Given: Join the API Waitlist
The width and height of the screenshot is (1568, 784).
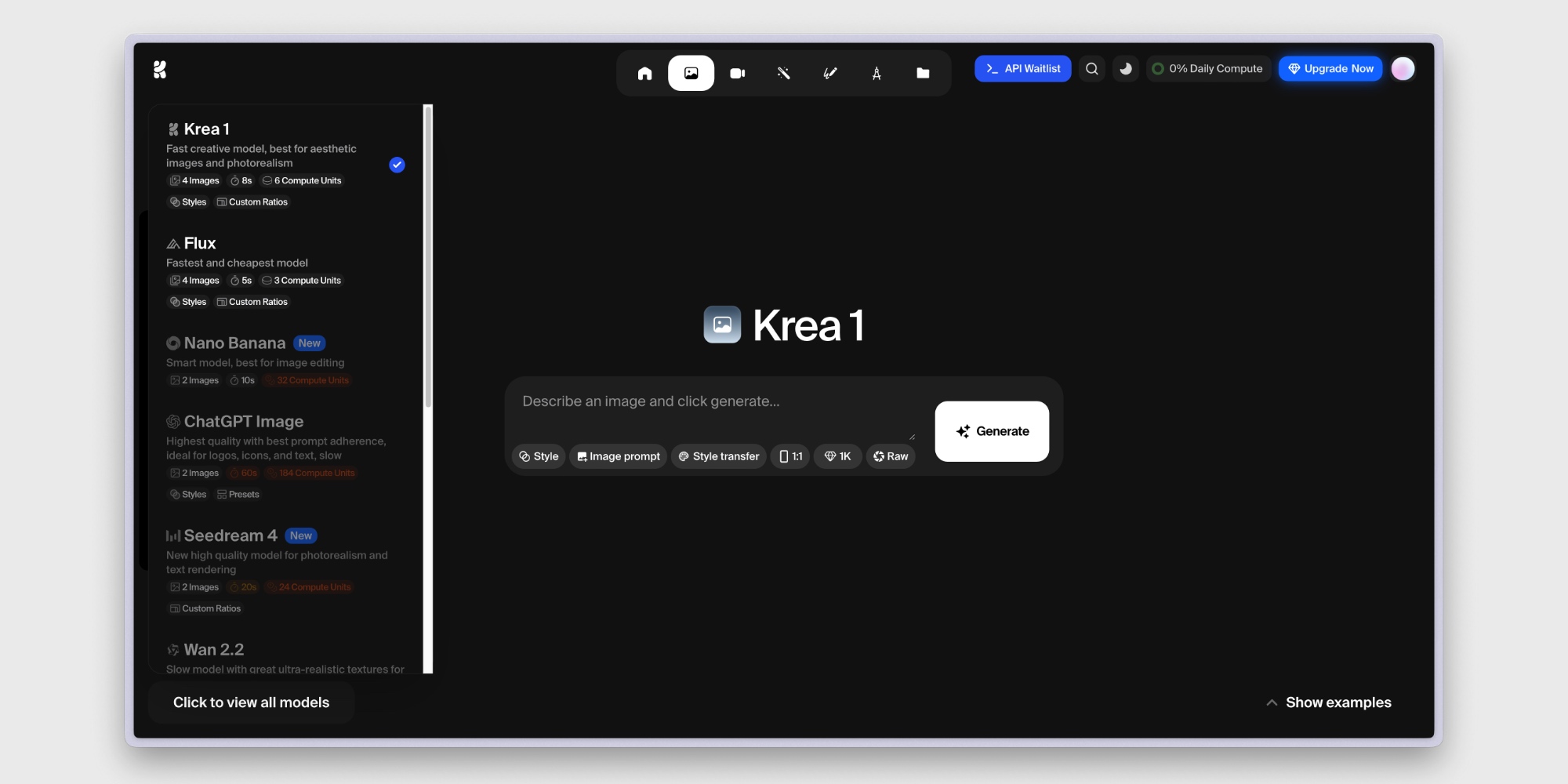Looking at the screenshot, I should coord(1022,68).
